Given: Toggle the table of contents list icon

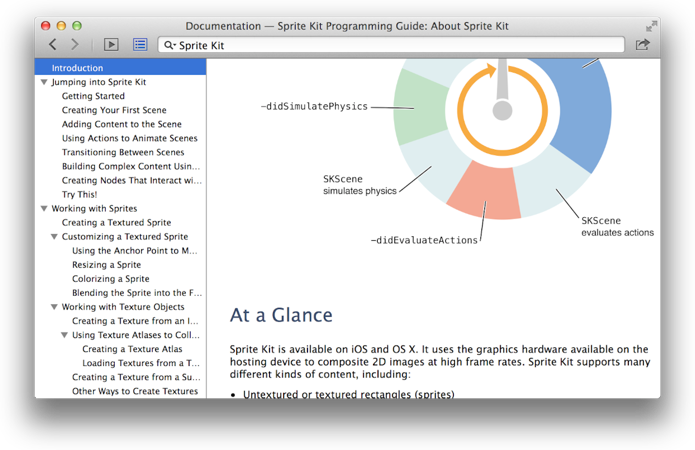Looking at the screenshot, I should 140,44.
